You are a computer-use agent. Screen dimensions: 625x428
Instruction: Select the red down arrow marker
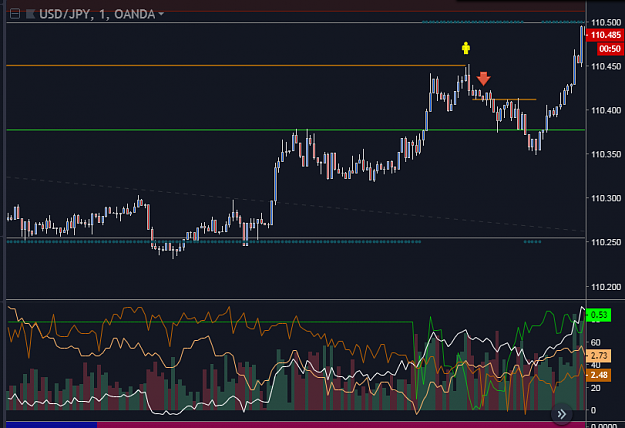(x=483, y=79)
